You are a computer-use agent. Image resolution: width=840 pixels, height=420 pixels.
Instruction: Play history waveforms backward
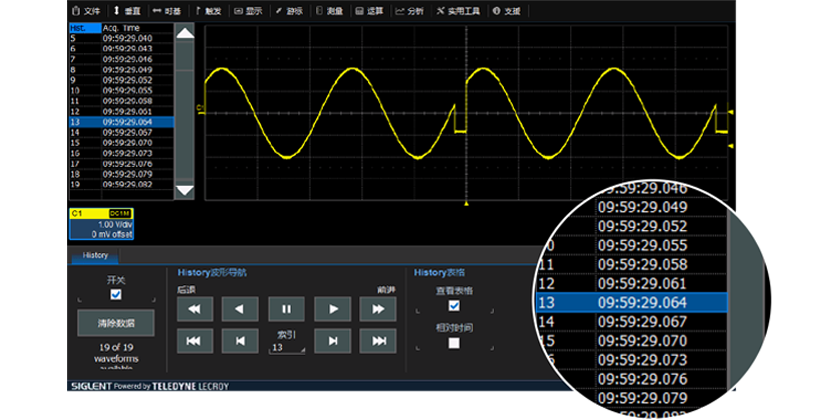[240, 309]
